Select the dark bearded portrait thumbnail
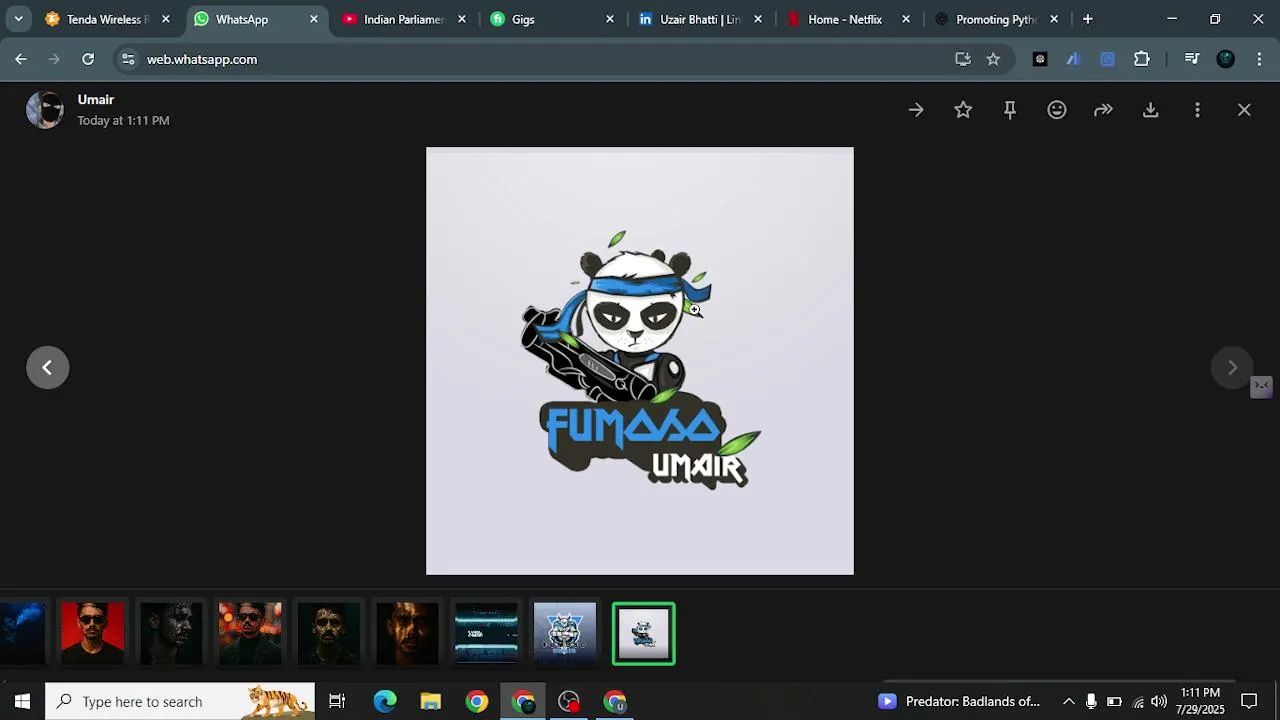Viewport: 1280px width, 720px height. [329, 633]
